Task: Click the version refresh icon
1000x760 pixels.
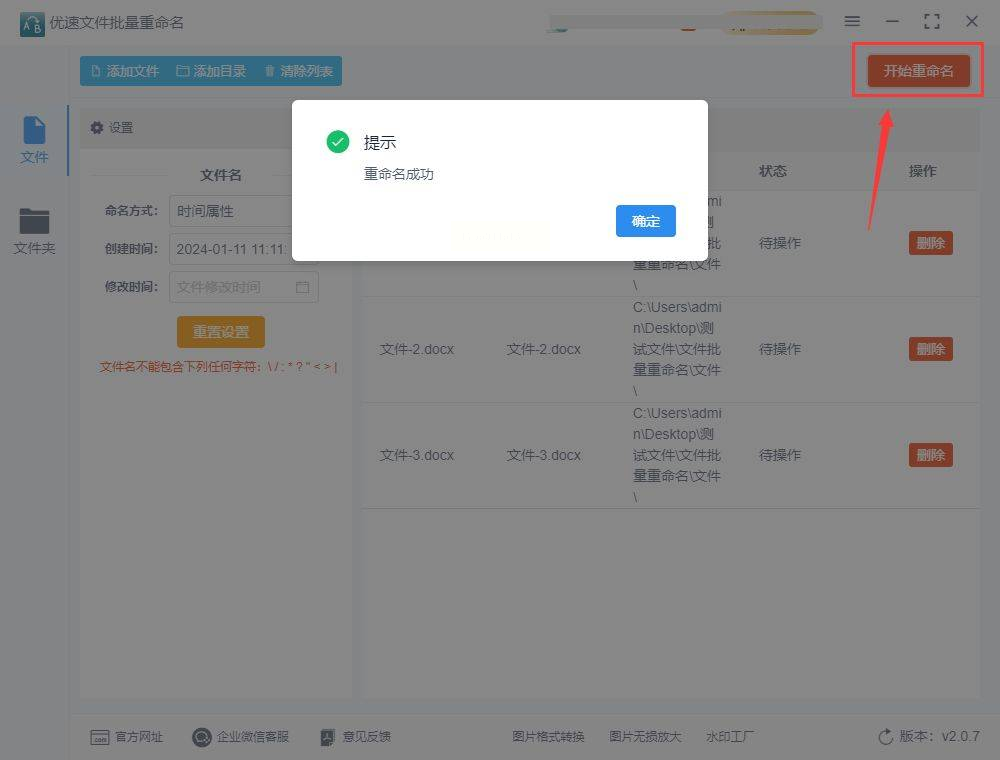Action: (885, 737)
